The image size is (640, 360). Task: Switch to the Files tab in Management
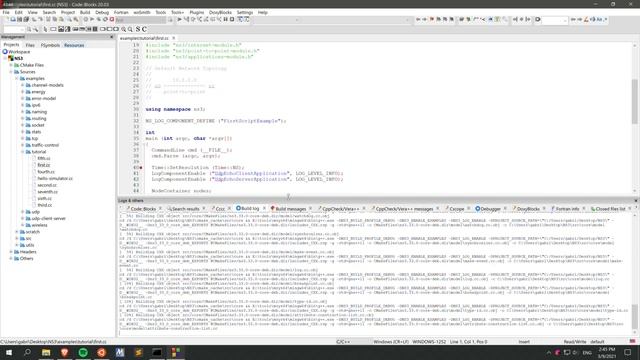pos(30,45)
